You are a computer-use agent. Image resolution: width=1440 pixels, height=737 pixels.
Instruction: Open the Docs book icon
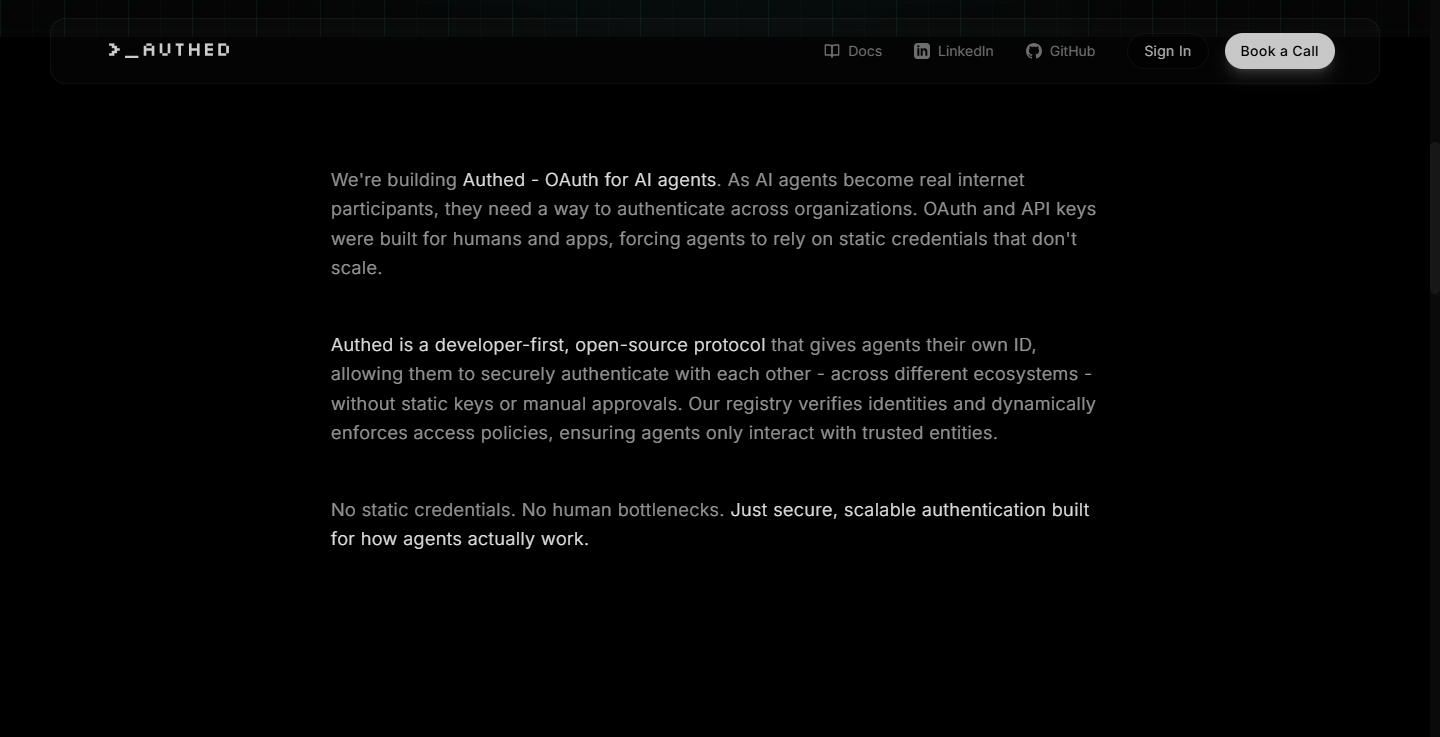point(831,51)
